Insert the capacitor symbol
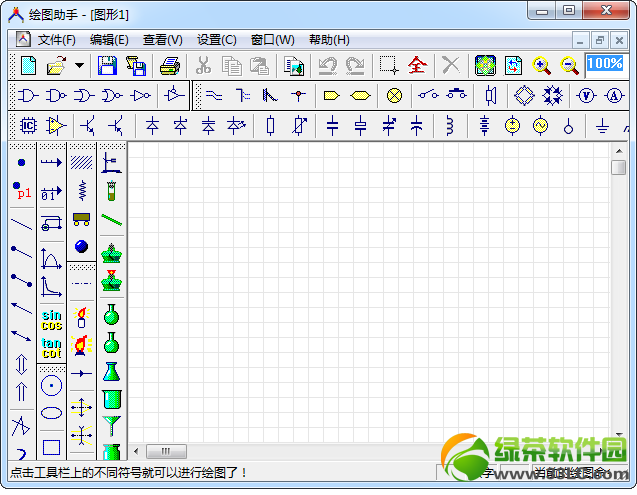 pyautogui.click(x=332, y=126)
